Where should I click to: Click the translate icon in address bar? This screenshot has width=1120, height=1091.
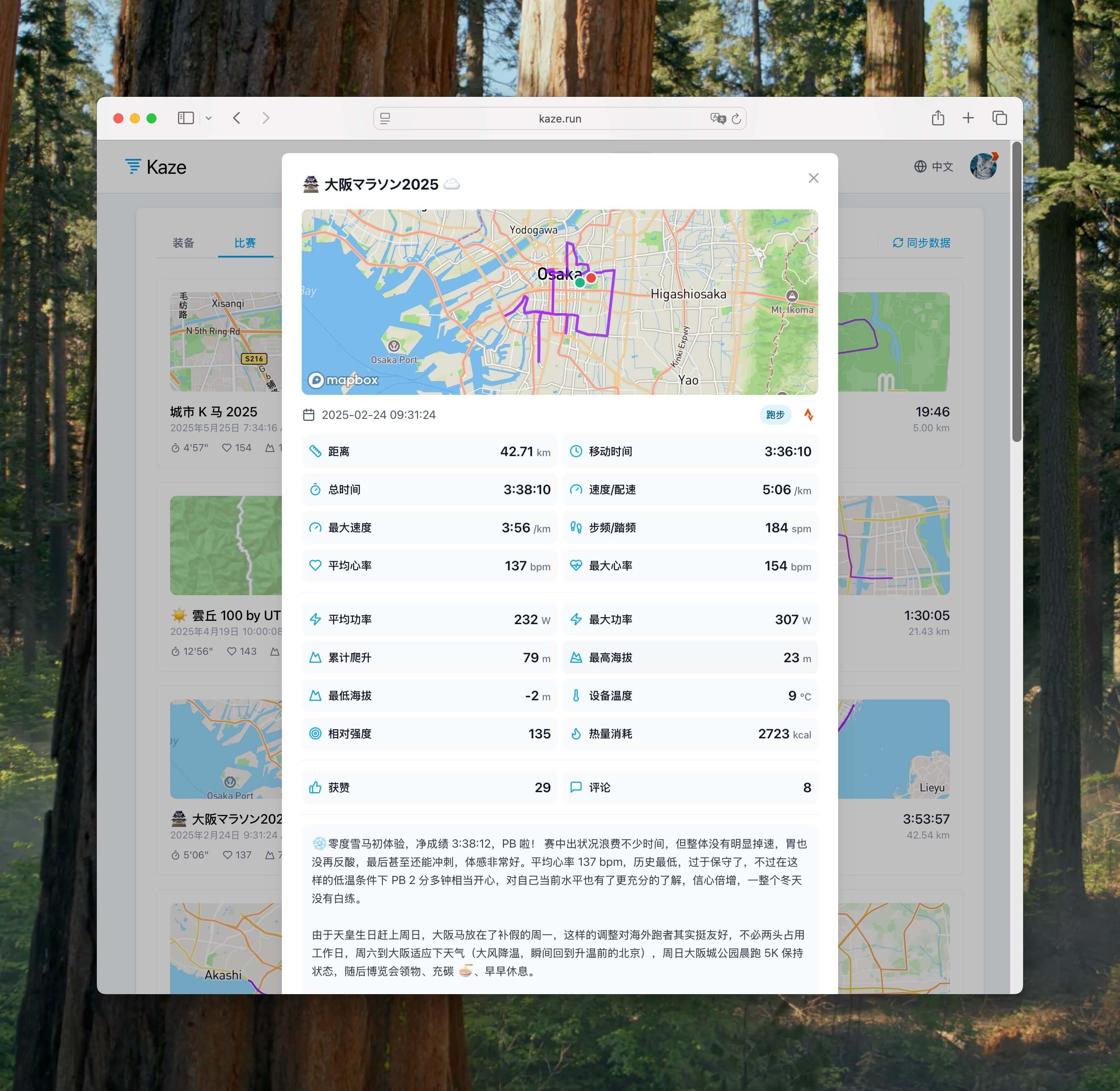point(718,119)
